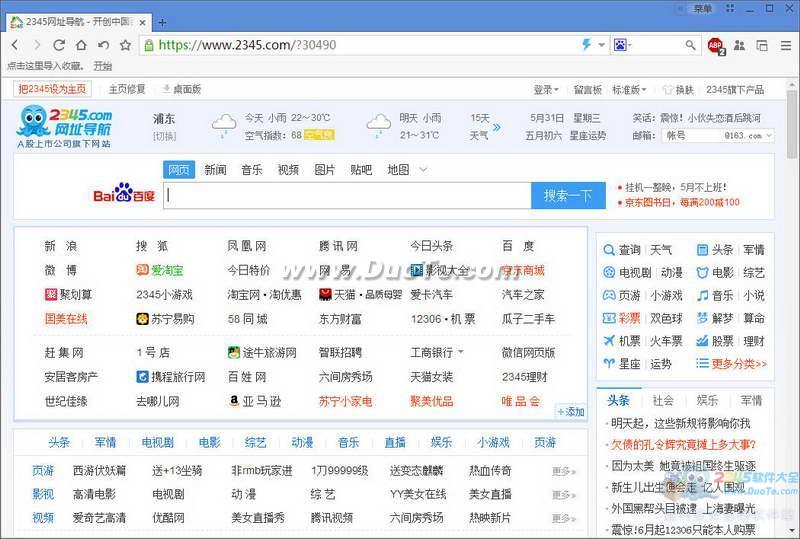The image size is (800, 539).
Task: Click the Baidu search input field
Action: pos(347,195)
